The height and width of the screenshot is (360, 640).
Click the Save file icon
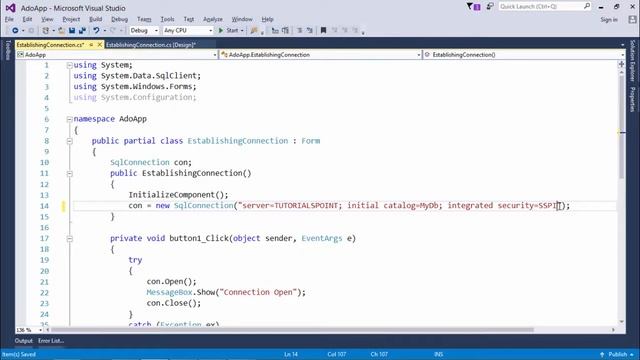(72, 31)
